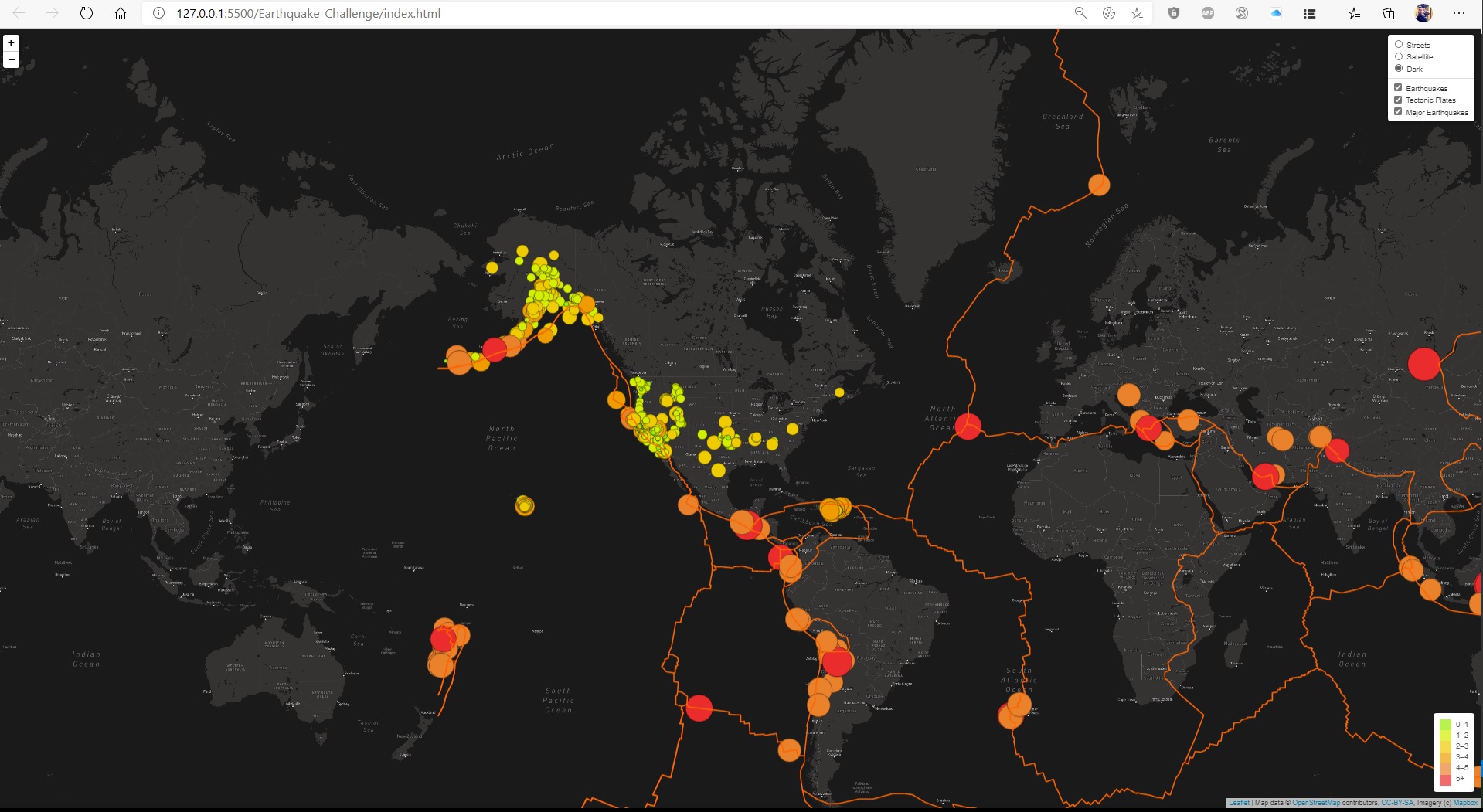Screen dimensions: 1483x812
Task: Click the '4–5' legend label
Action: click(1462, 768)
